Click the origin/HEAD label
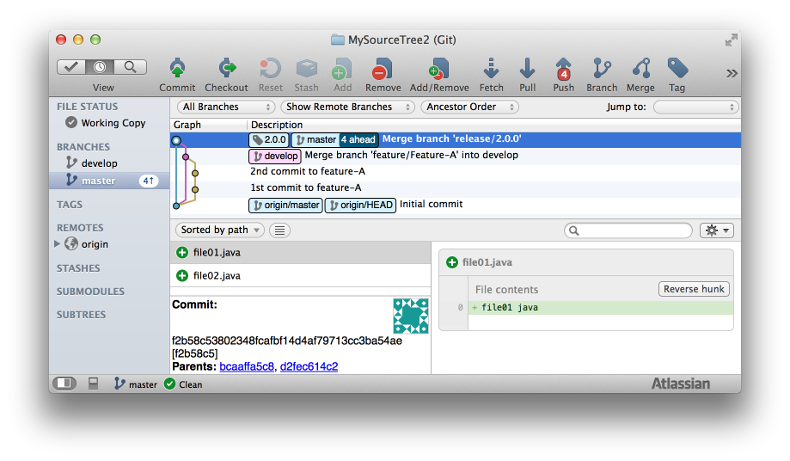This screenshot has width=790, height=461. (x=360, y=205)
